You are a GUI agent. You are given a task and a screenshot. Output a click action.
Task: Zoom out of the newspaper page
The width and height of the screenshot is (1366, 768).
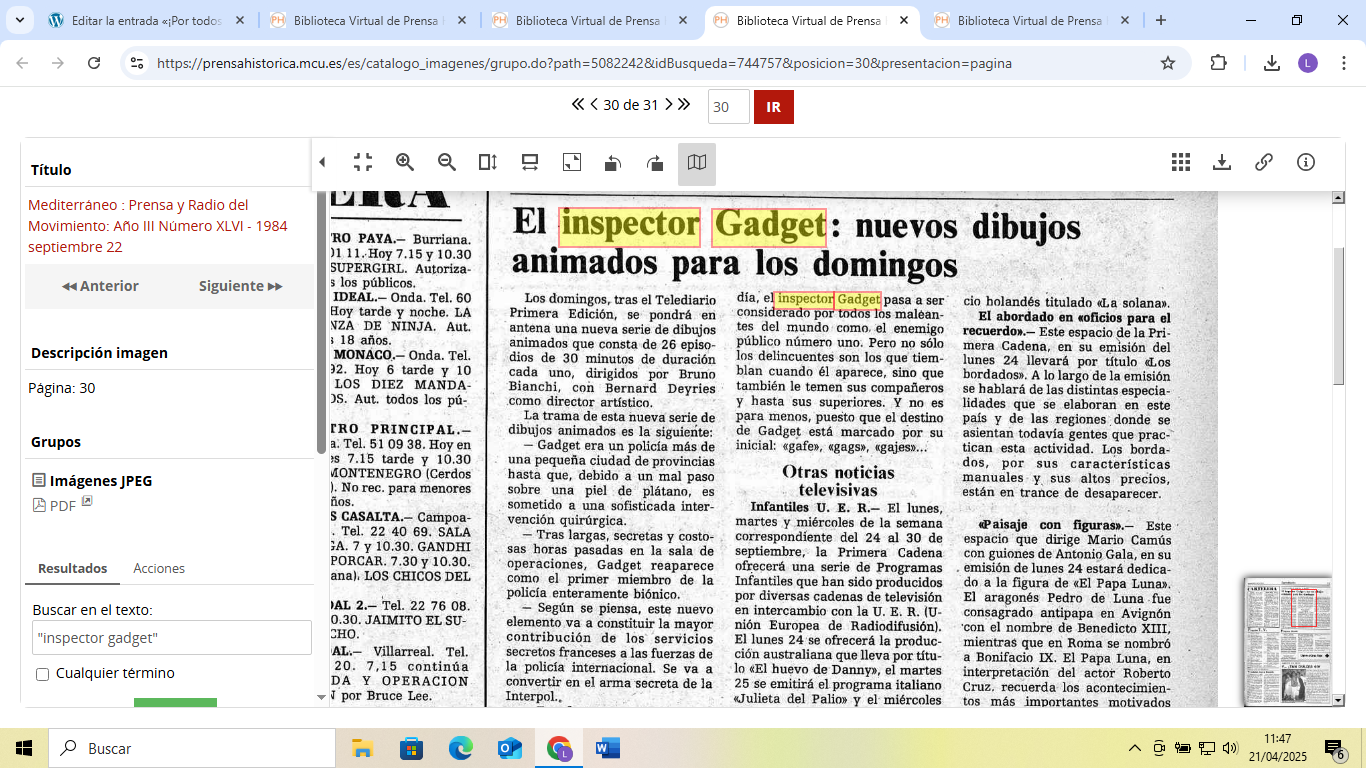(447, 162)
